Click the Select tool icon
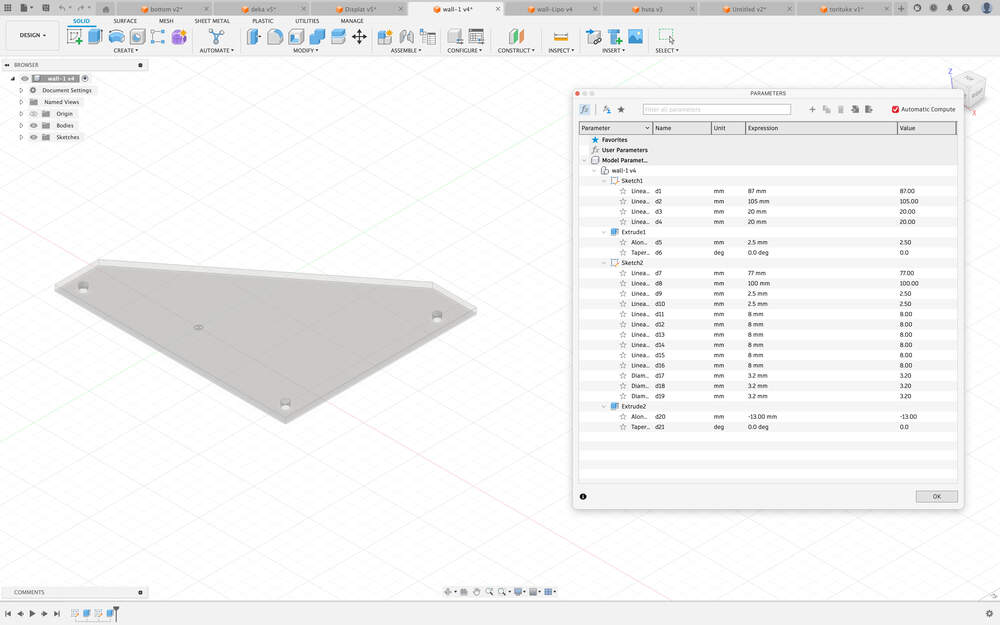 666,36
